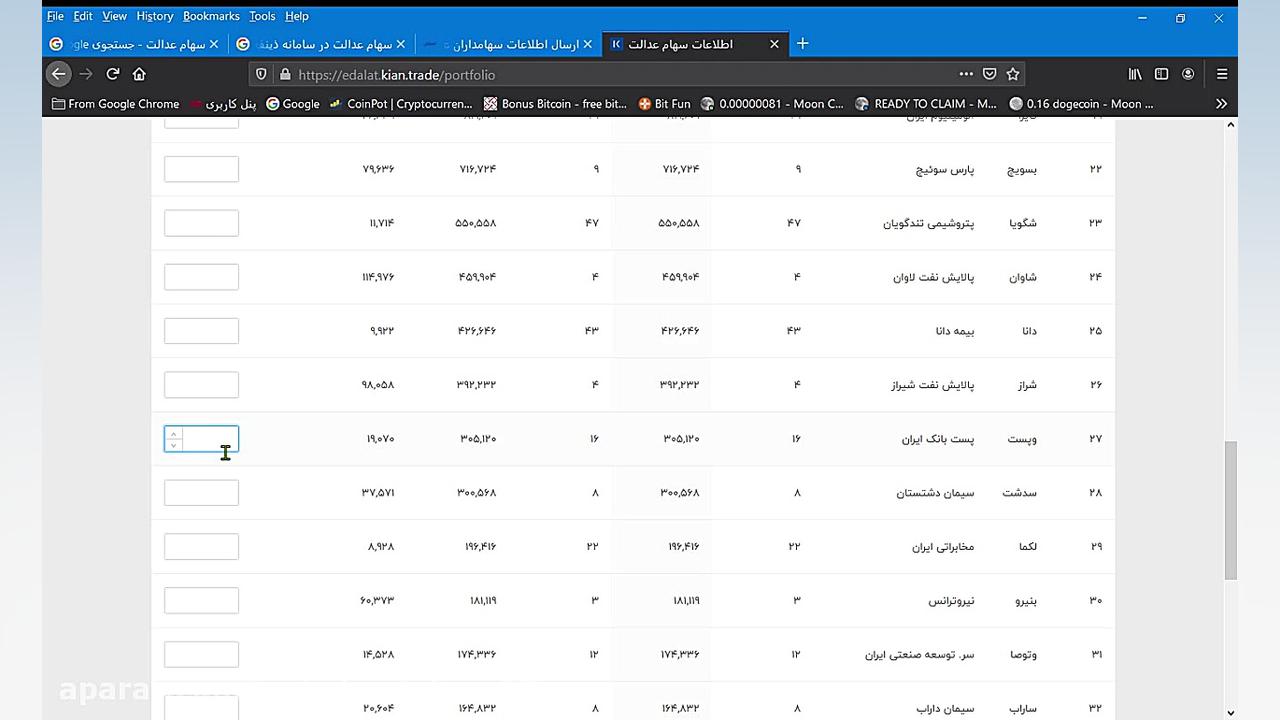1280x720 pixels.
Task: Switch to the 'ارسال اطلاعات سهامداران' tab
Action: [x=509, y=44]
